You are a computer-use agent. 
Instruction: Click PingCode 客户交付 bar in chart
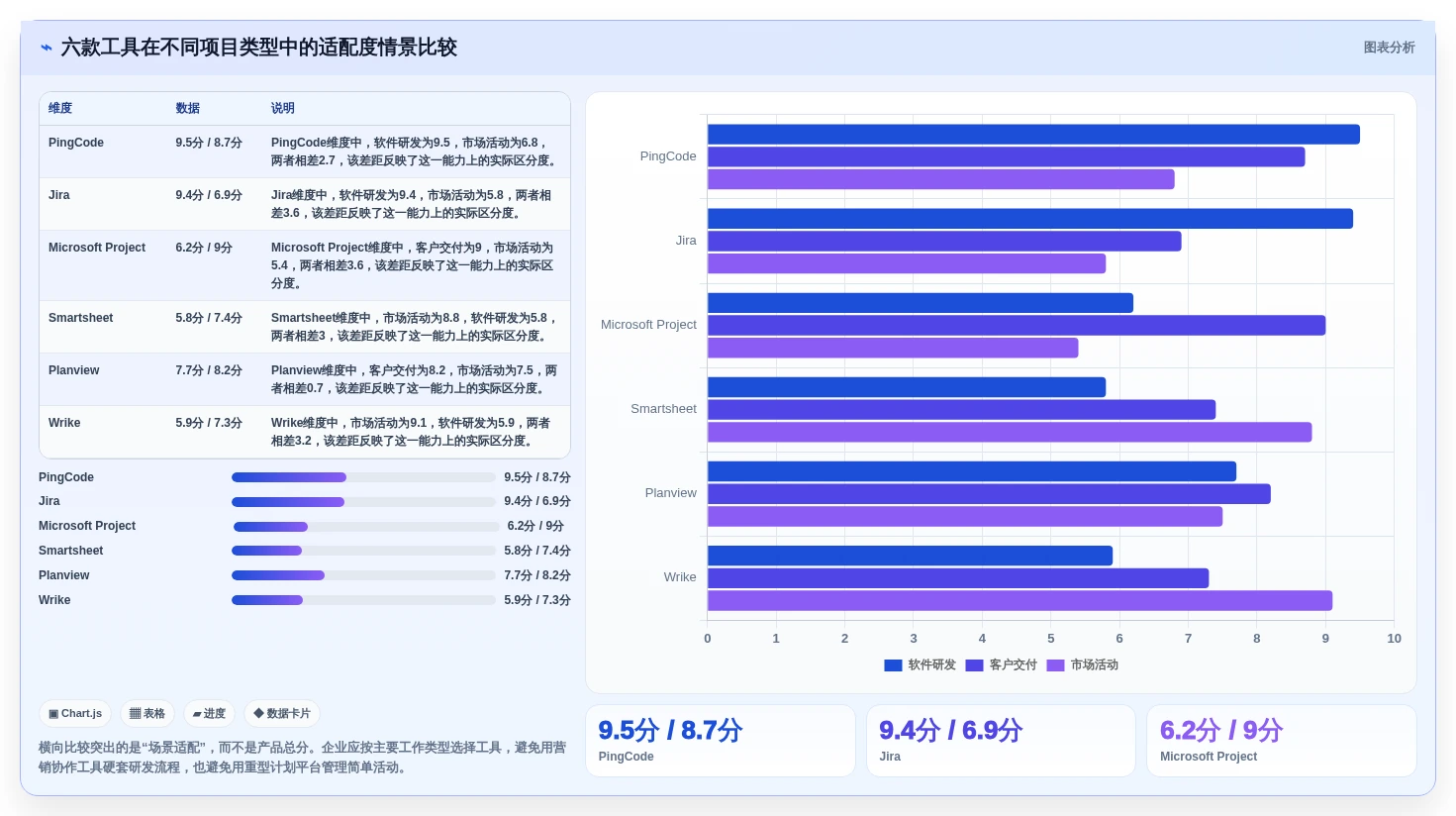point(1006,156)
